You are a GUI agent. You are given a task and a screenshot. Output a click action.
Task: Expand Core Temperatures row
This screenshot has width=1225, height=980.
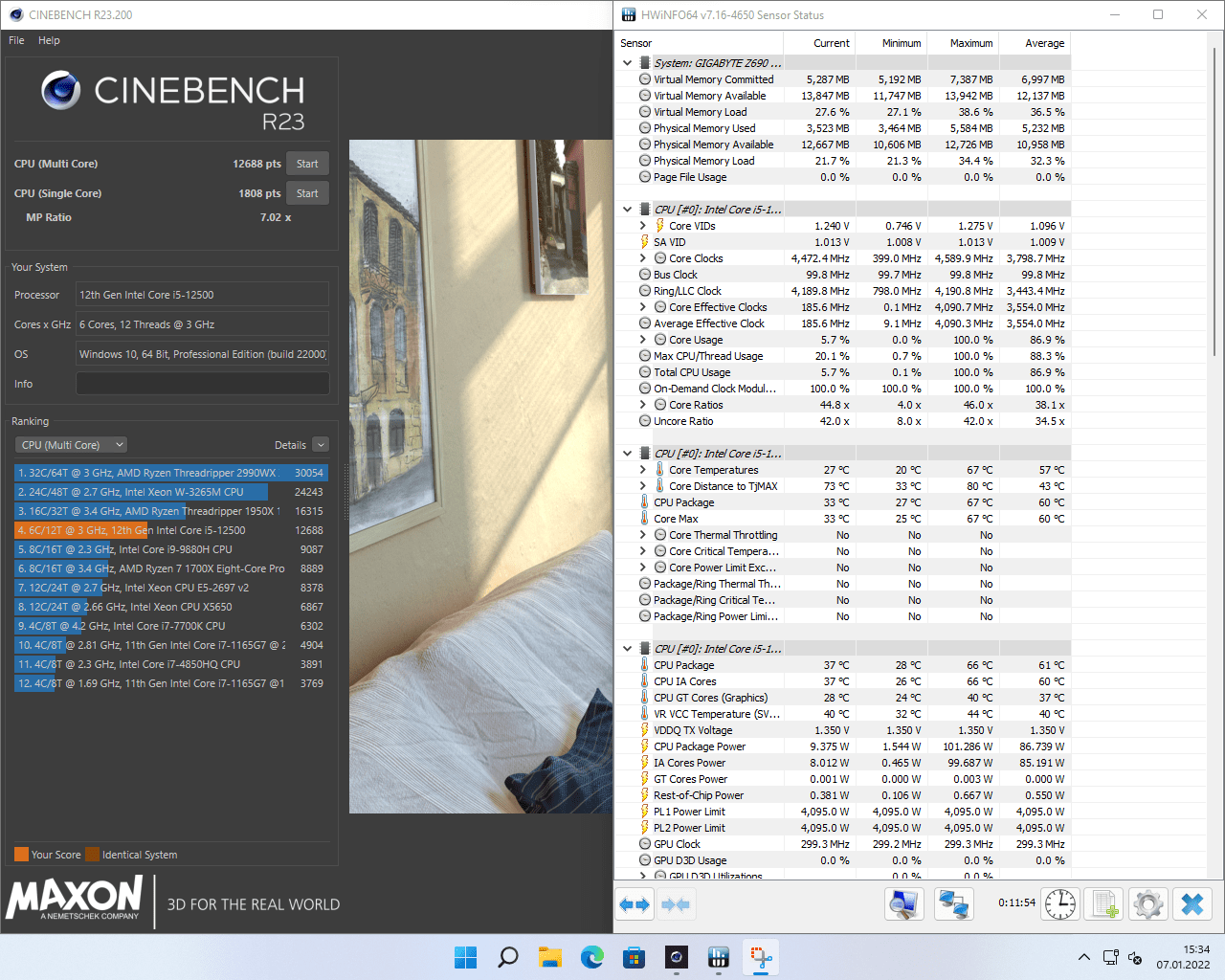tap(643, 470)
